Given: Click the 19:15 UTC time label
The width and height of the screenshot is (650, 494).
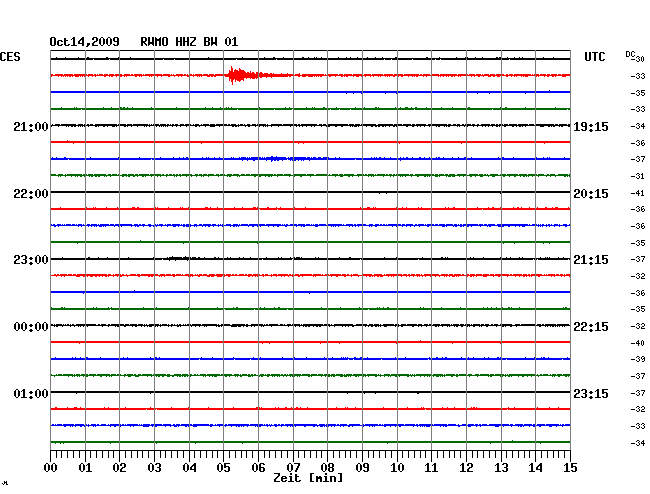Looking at the screenshot, I should (x=591, y=127).
